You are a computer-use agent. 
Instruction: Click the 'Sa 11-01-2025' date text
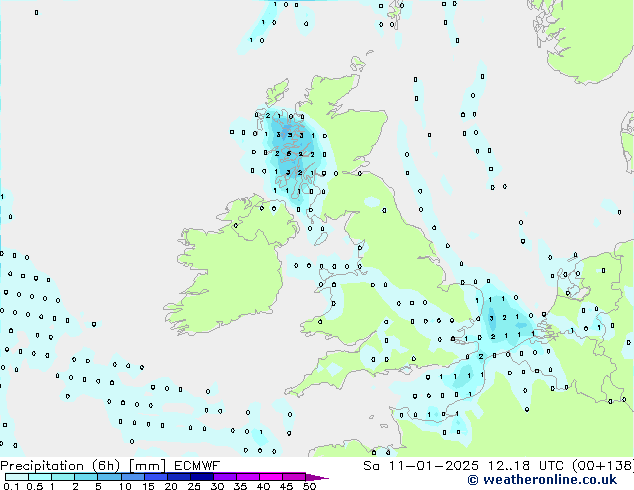coord(421,465)
